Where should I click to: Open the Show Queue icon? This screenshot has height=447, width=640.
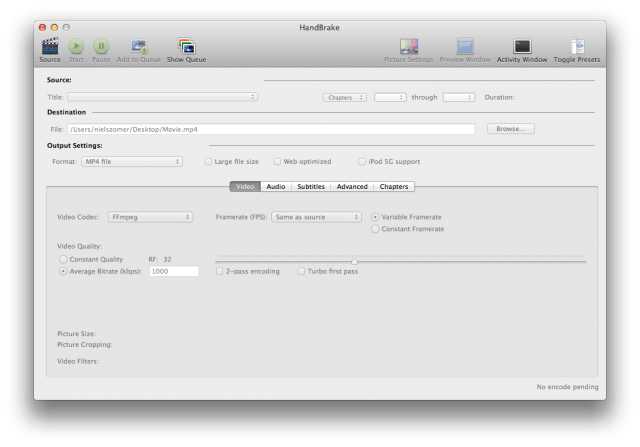point(186,46)
